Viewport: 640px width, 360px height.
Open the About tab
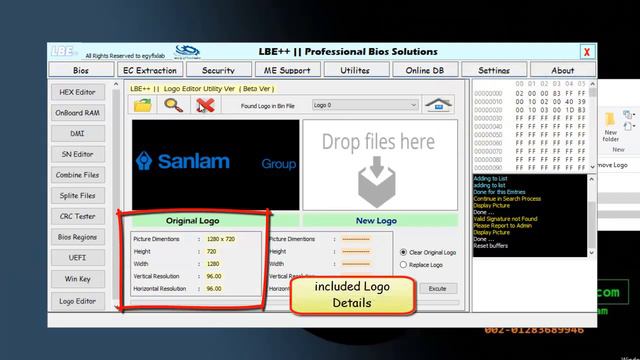(x=562, y=70)
